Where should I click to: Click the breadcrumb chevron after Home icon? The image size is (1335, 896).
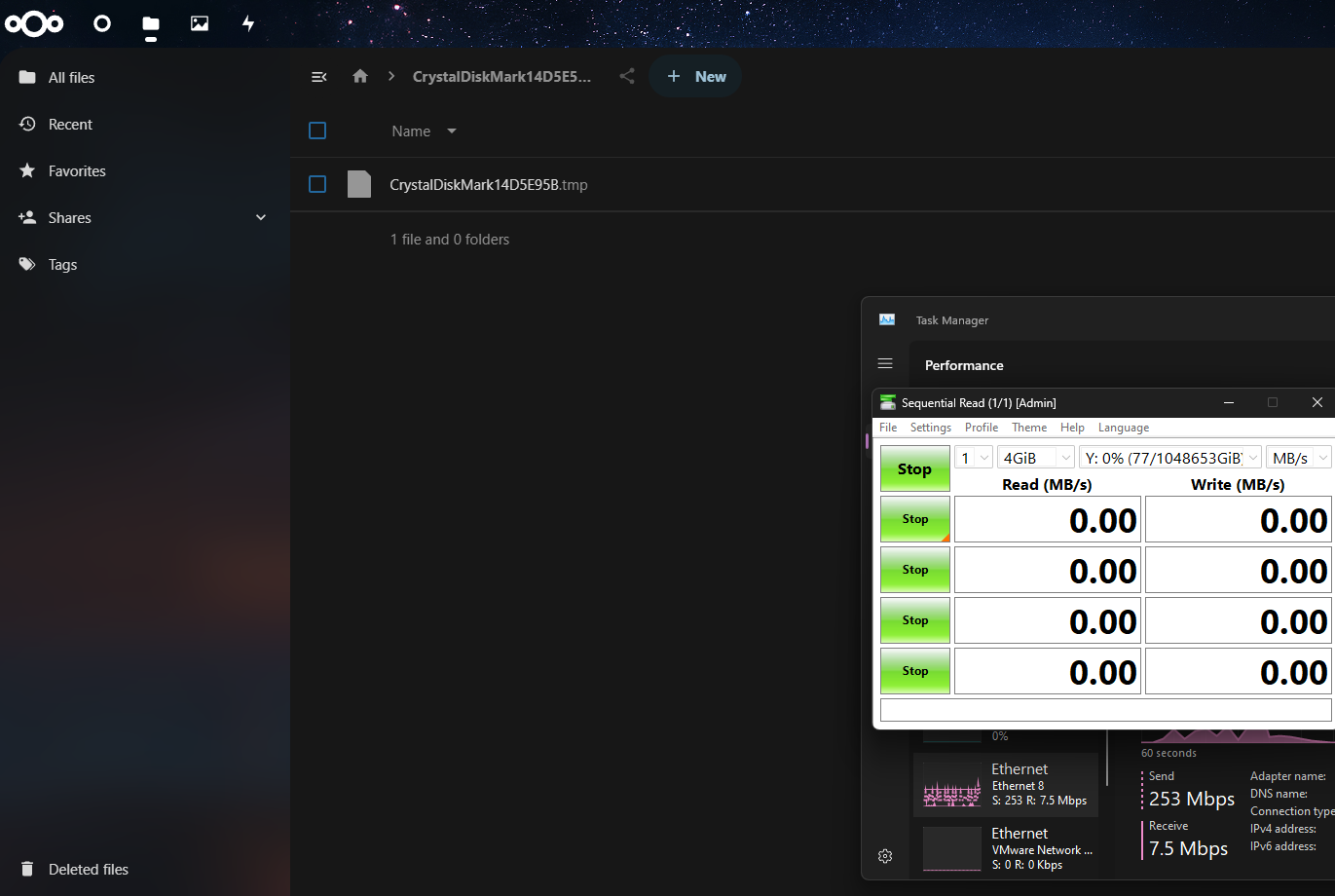click(391, 76)
